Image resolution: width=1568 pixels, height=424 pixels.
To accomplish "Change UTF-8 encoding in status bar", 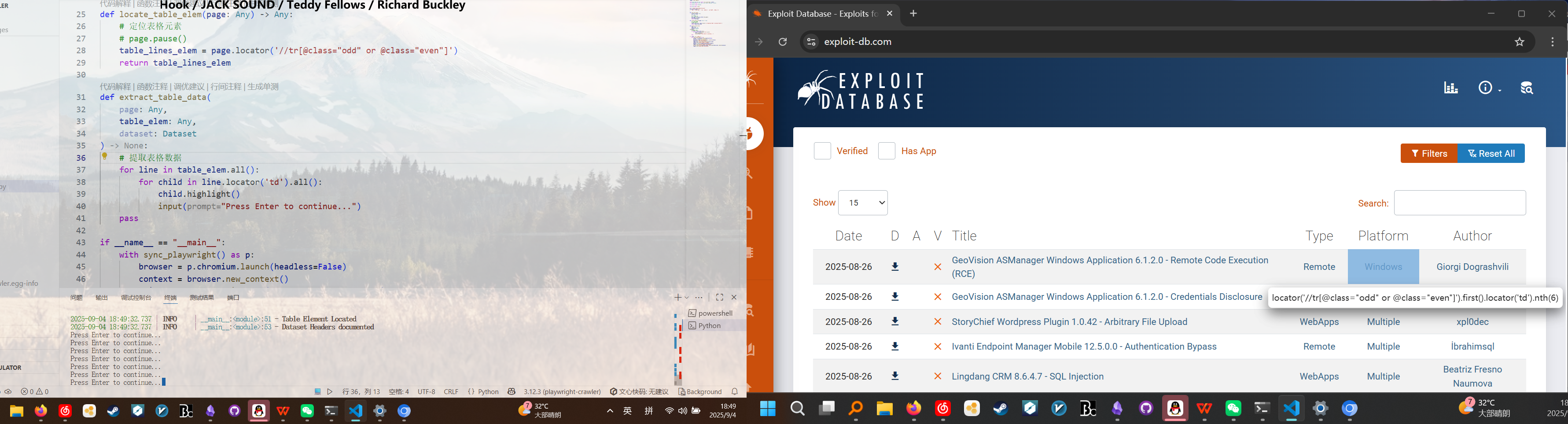I will coord(426,392).
